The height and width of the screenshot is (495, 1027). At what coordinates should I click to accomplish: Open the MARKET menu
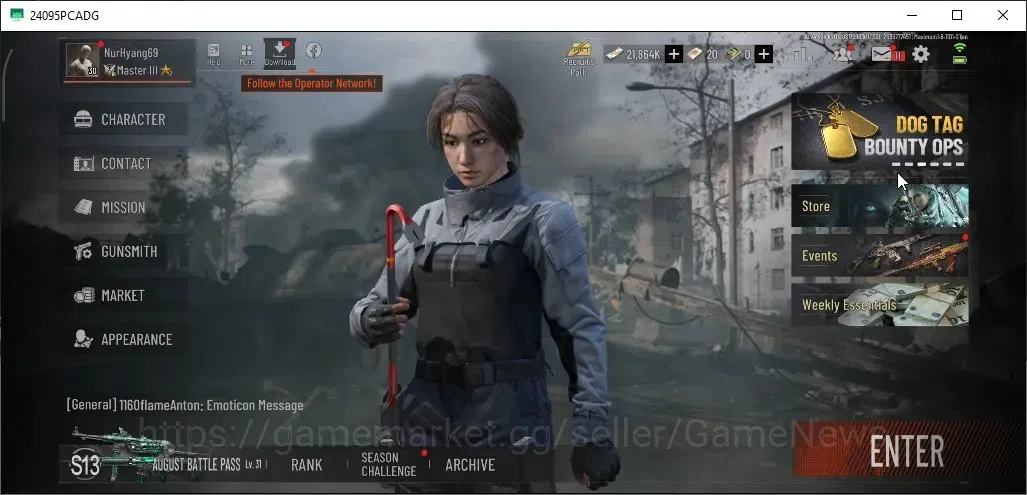tap(124, 295)
